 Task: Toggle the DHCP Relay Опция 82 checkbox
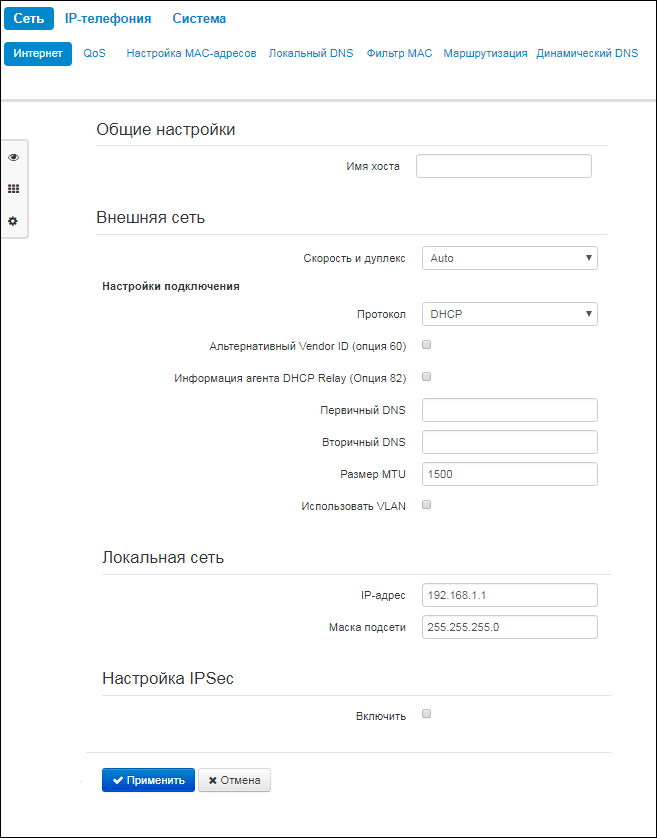pos(427,377)
